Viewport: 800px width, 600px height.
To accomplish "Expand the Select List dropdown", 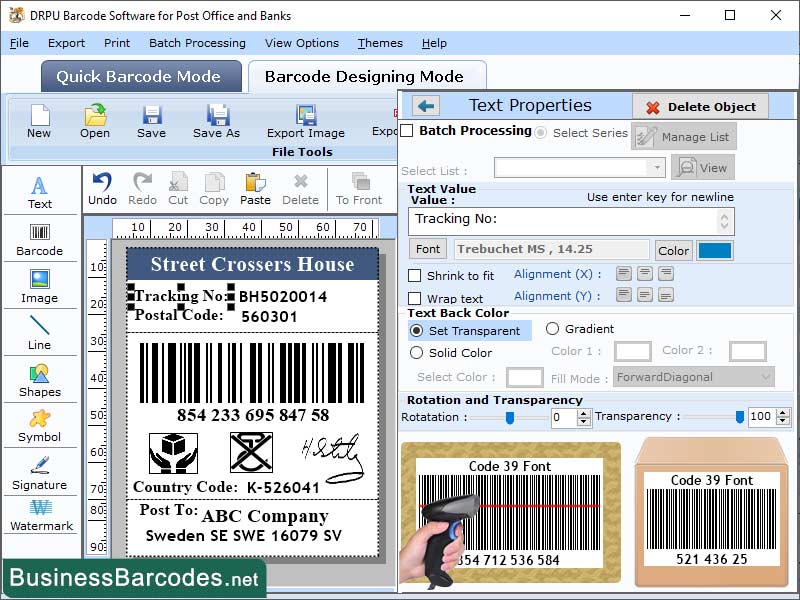I will (580, 167).
